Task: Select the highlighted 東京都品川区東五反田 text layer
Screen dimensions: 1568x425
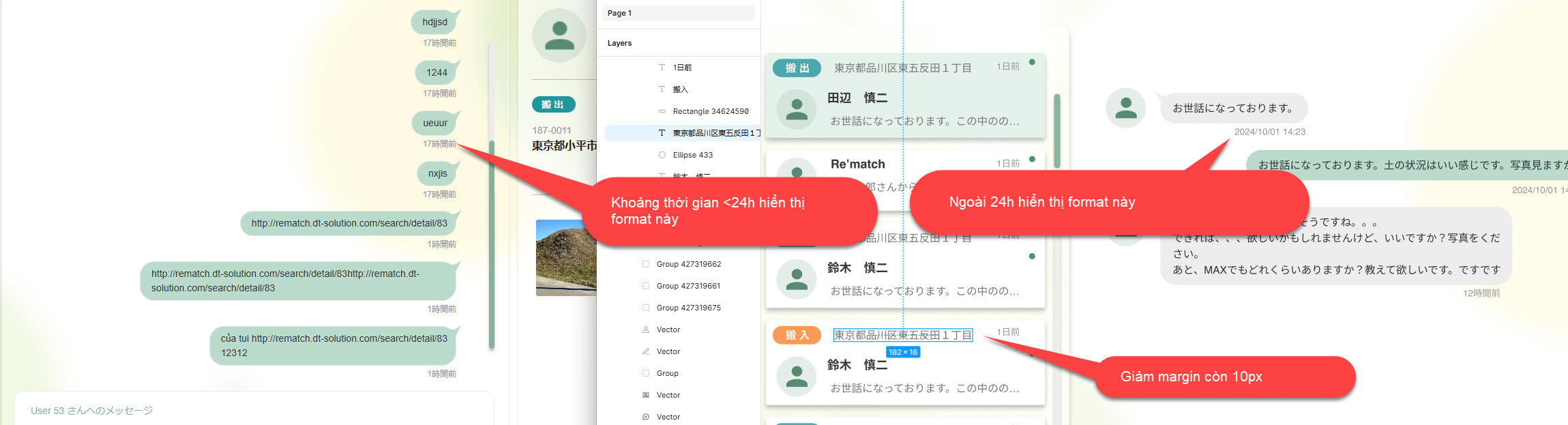Action: click(715, 133)
